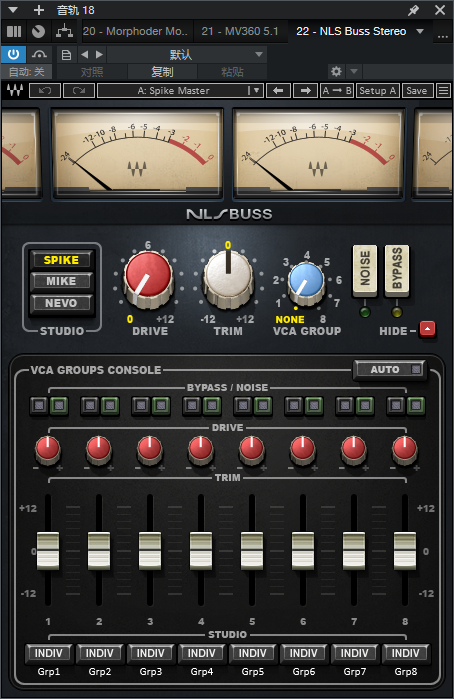
Task: Open the preset file document icon
Action: click(66, 55)
